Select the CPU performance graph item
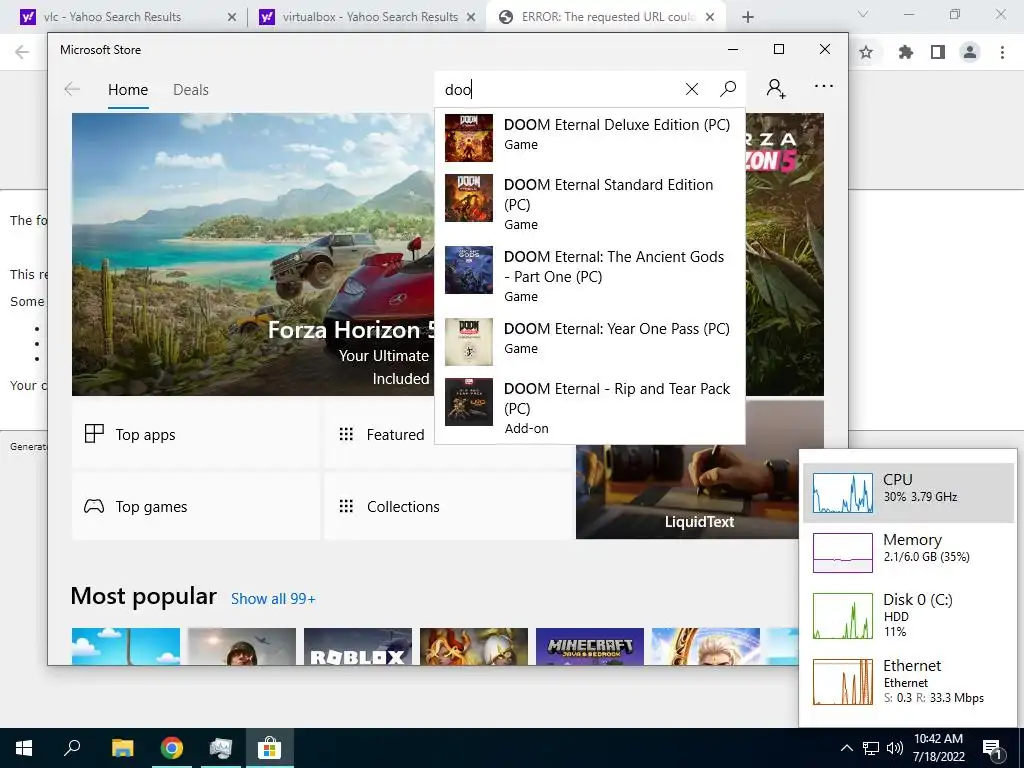 [x=908, y=492]
